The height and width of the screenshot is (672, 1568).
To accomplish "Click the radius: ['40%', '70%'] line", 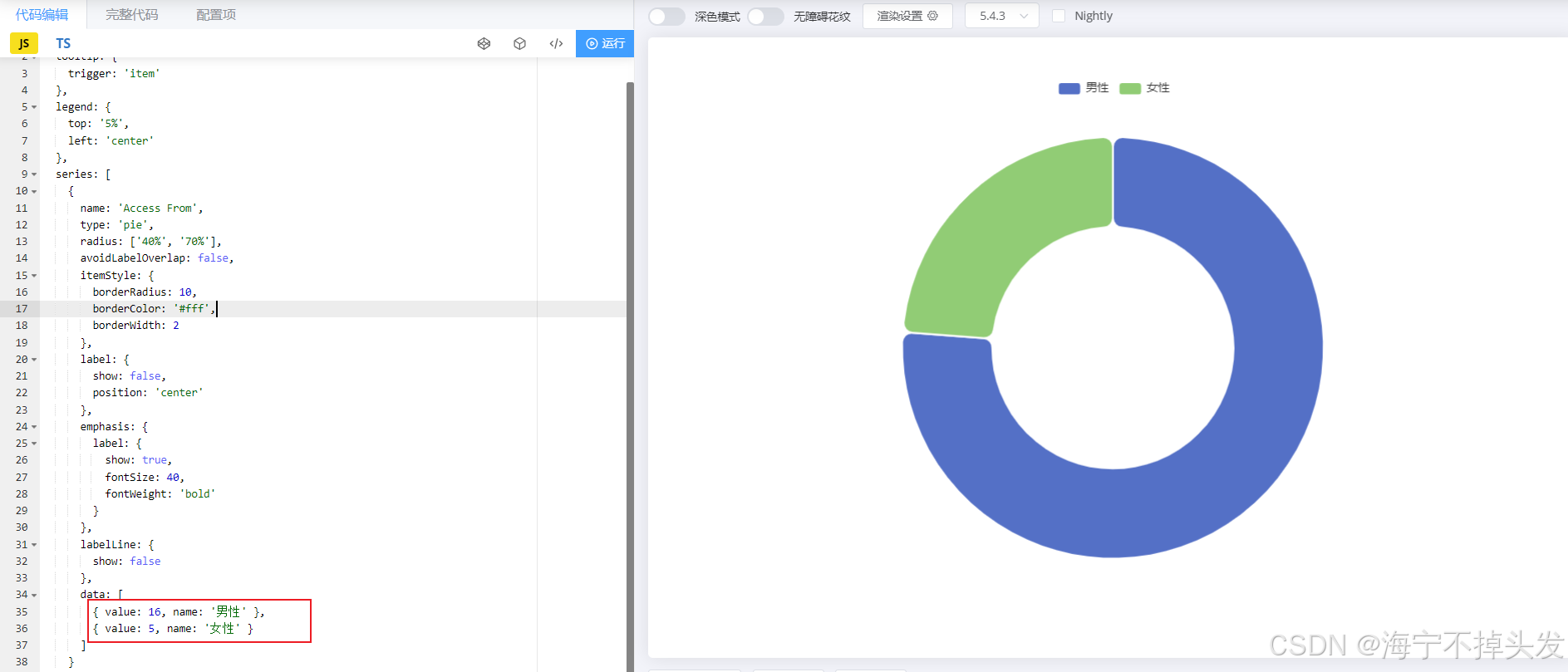I will 150,242.
